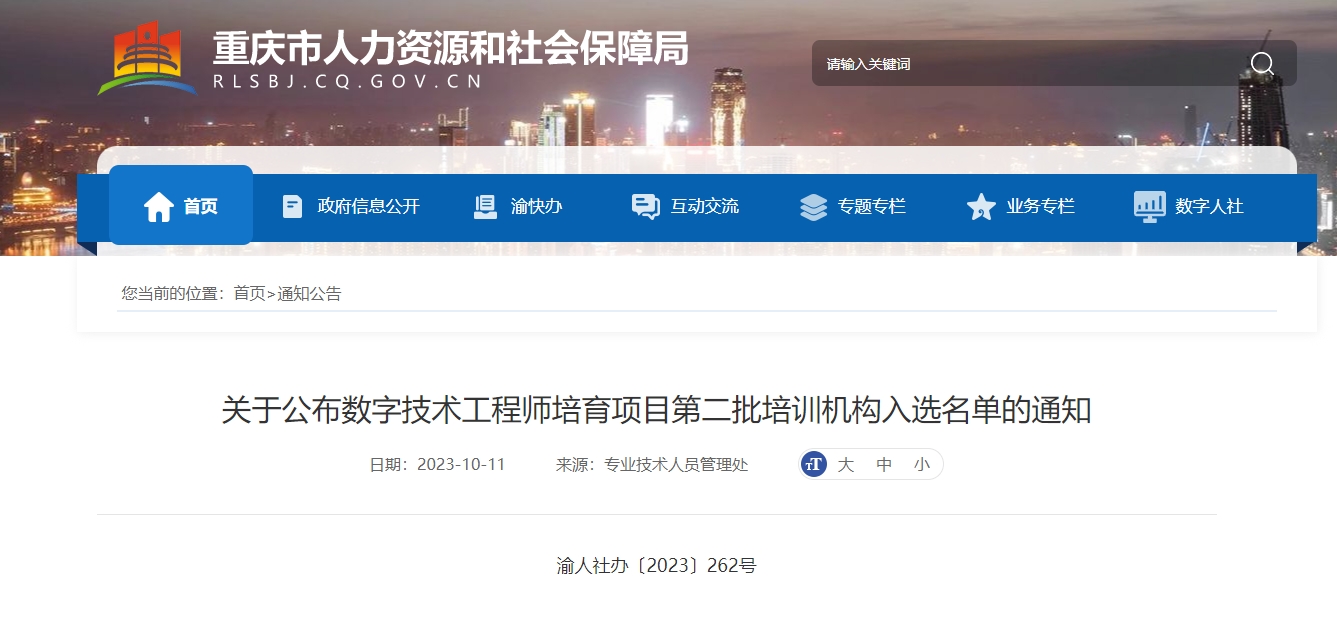1337x618 pixels.
Task: Click the 渝快办 book icon
Action: click(x=485, y=206)
